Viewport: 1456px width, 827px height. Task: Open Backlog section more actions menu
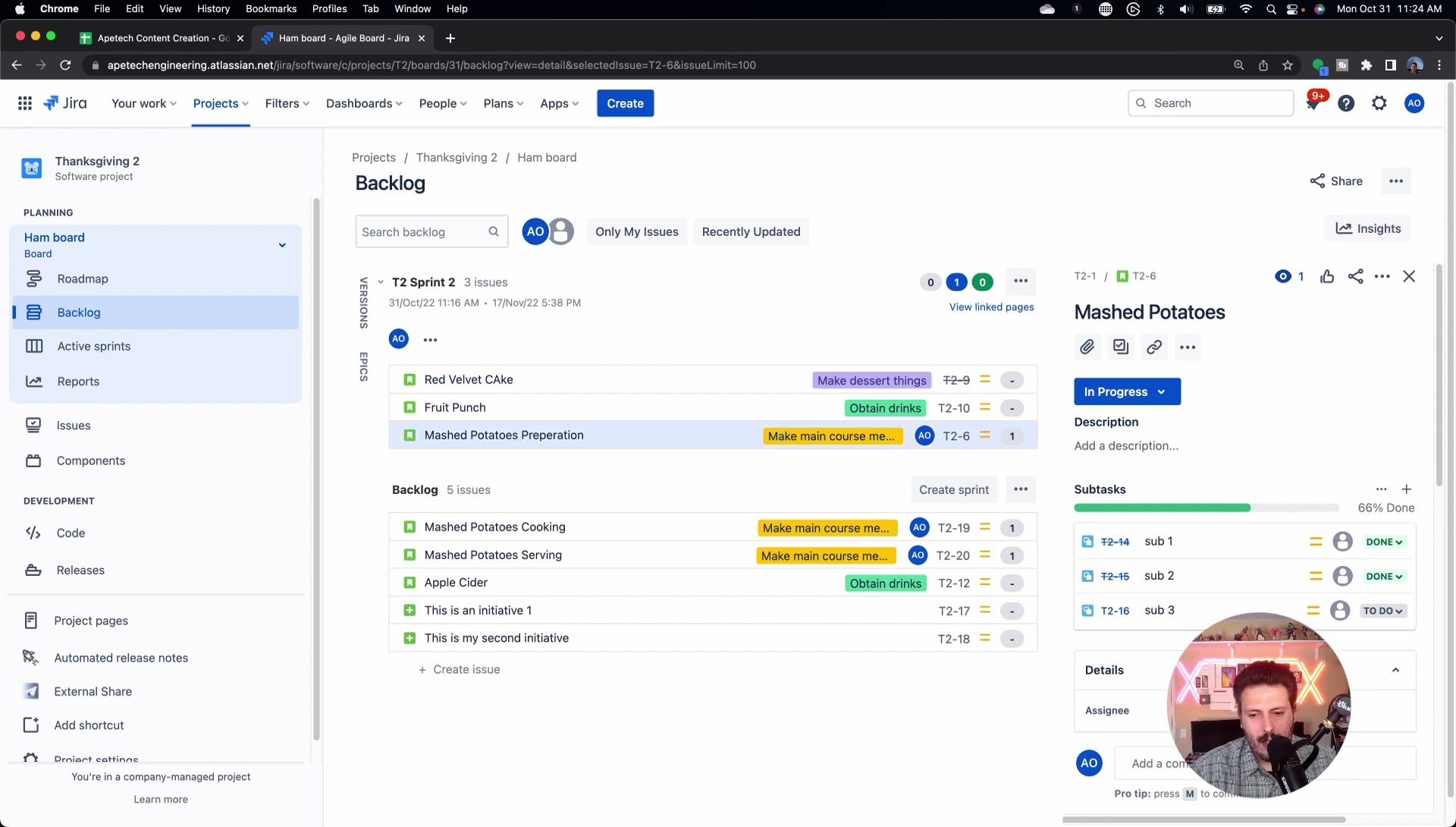coord(1021,489)
